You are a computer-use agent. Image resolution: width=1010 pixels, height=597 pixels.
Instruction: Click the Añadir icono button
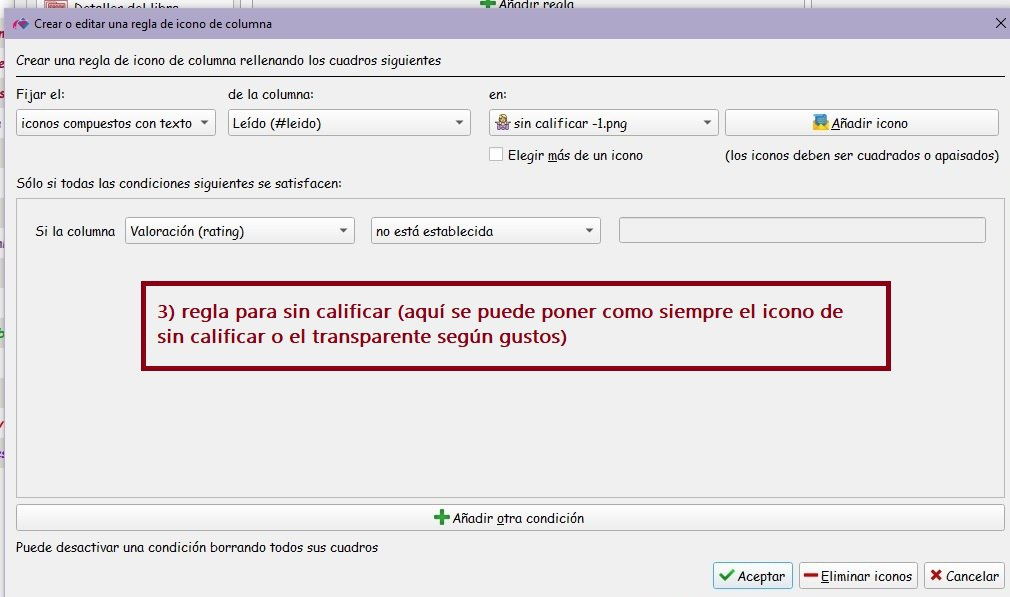pyautogui.click(x=861, y=122)
